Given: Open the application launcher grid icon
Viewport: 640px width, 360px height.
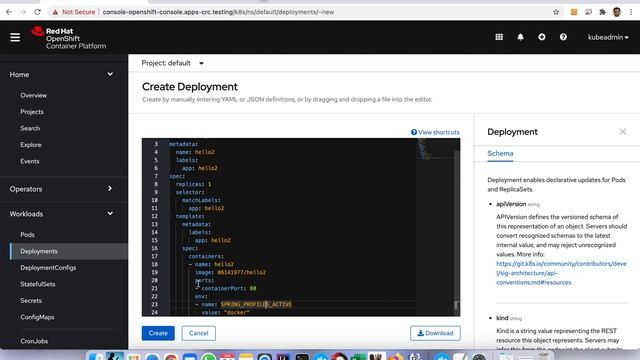Looking at the screenshot, I should pyautogui.click(x=499, y=37).
